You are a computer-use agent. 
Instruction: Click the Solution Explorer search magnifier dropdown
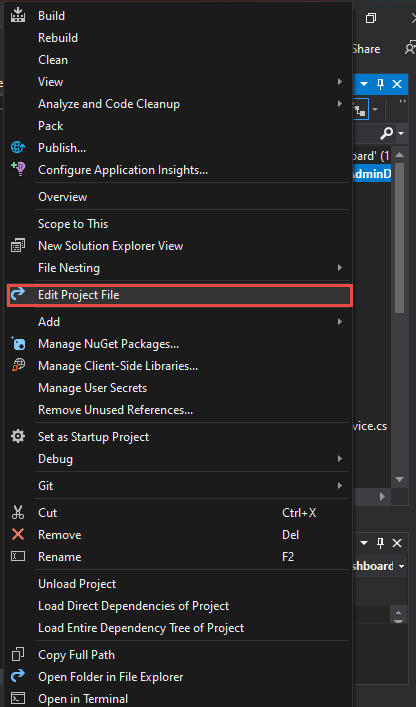click(392, 133)
